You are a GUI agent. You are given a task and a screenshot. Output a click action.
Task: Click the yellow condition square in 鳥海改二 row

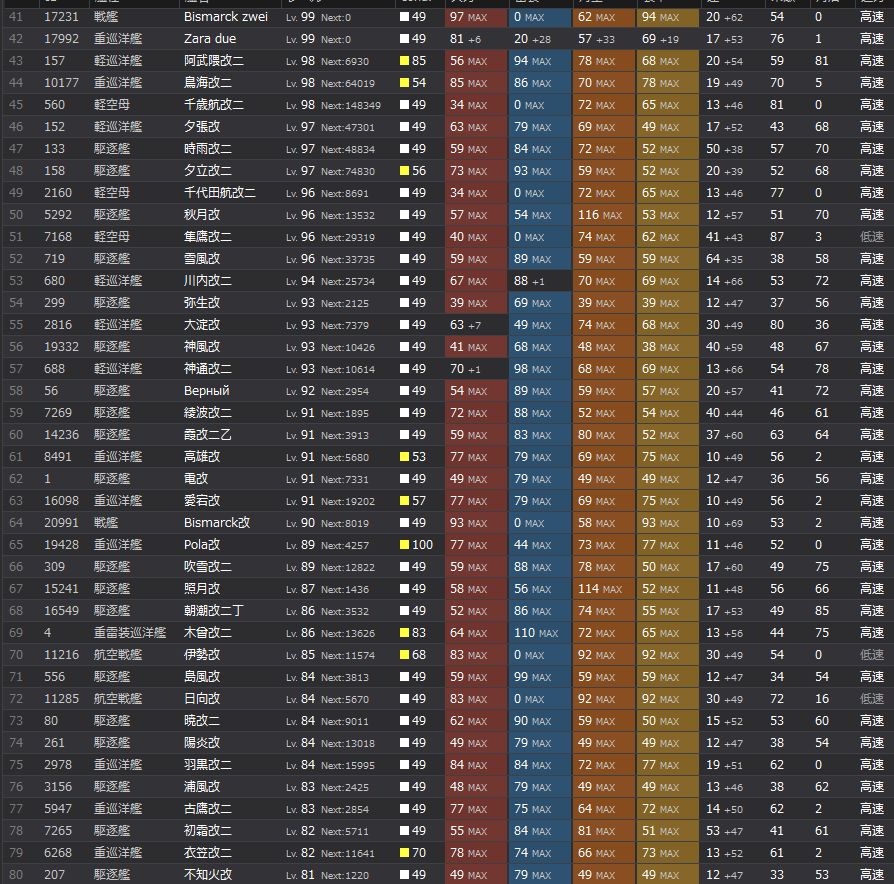pyautogui.click(x=404, y=83)
